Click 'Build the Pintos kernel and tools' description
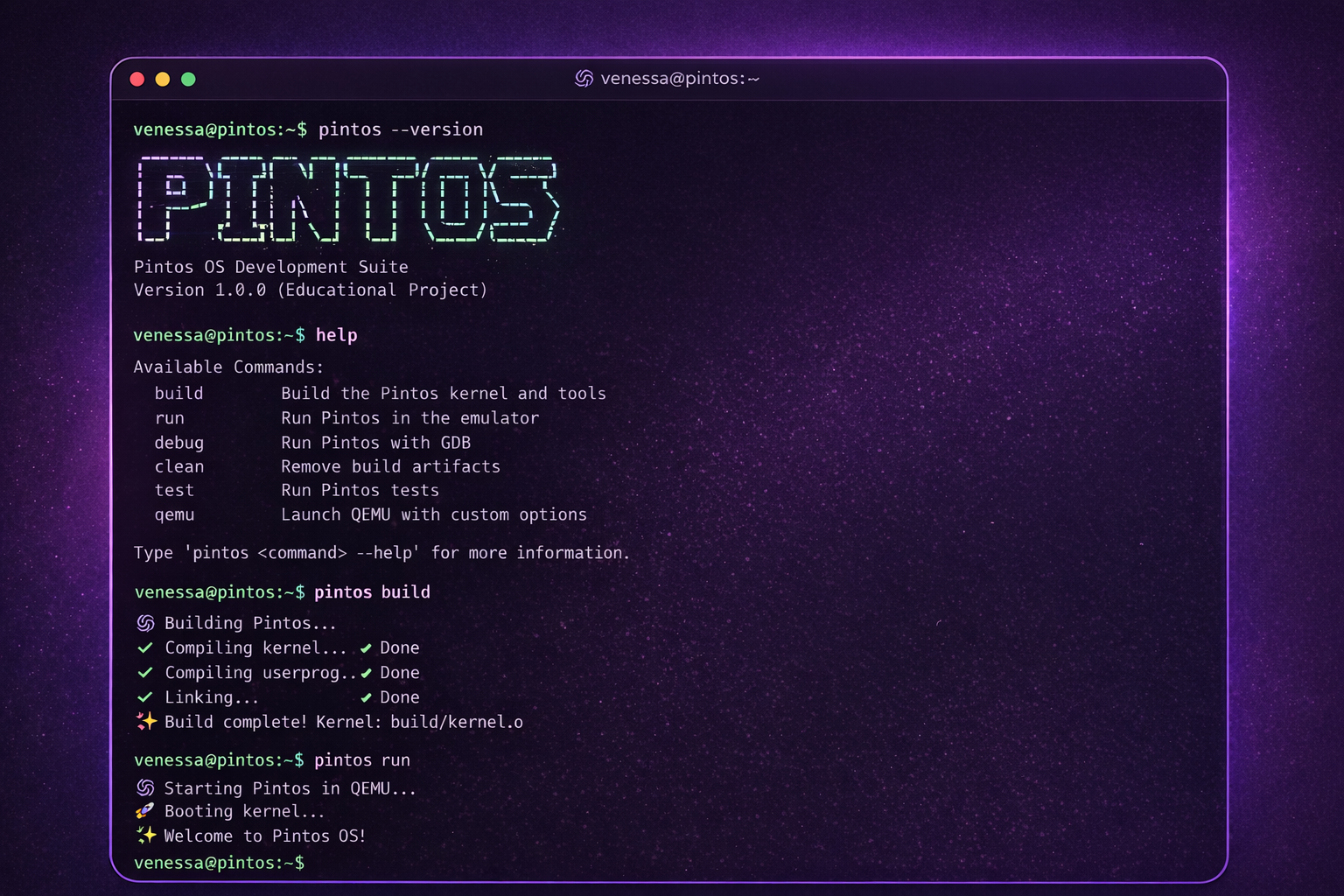 [x=444, y=394]
